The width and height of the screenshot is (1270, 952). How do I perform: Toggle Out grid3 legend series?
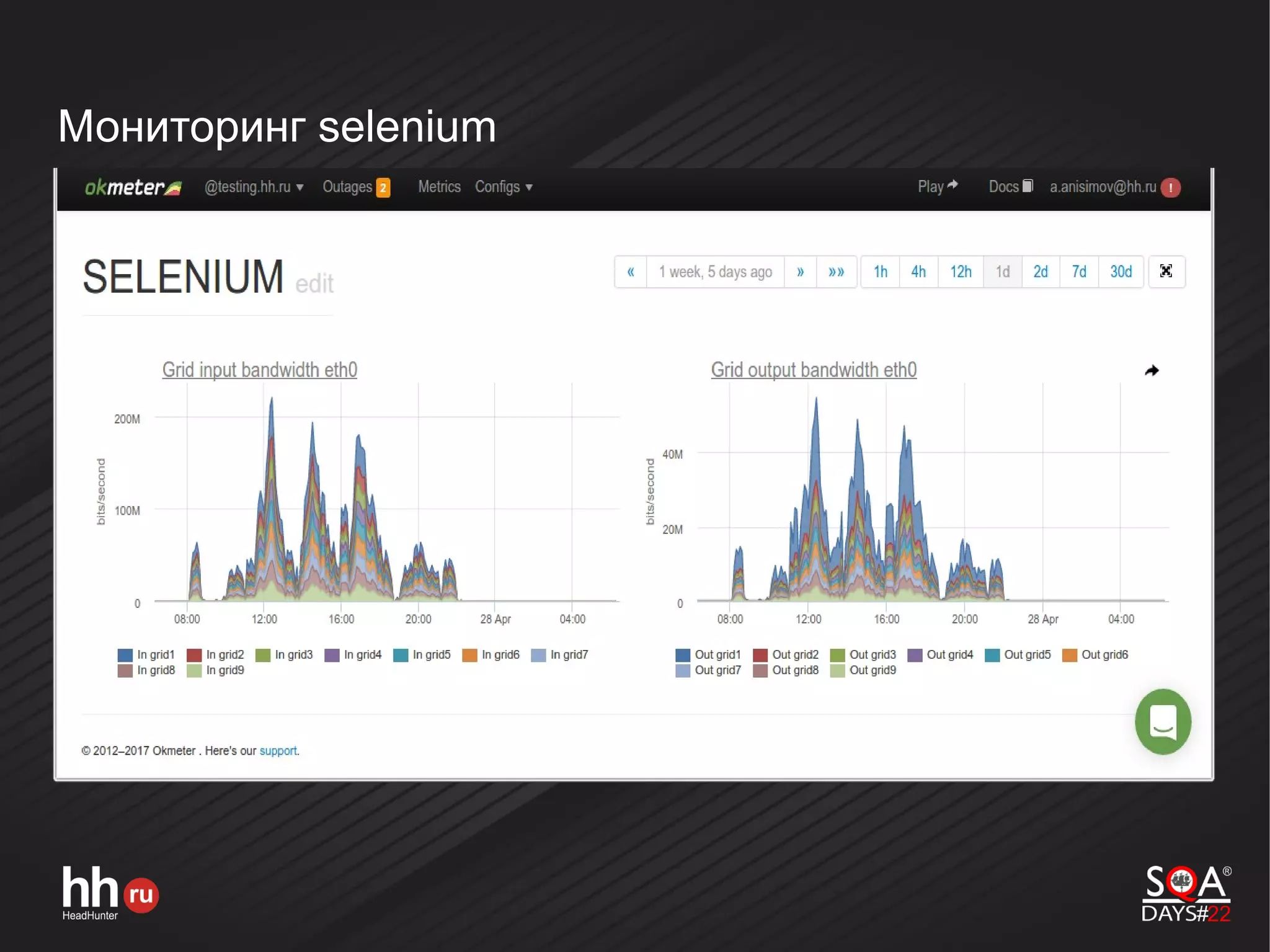(863, 655)
